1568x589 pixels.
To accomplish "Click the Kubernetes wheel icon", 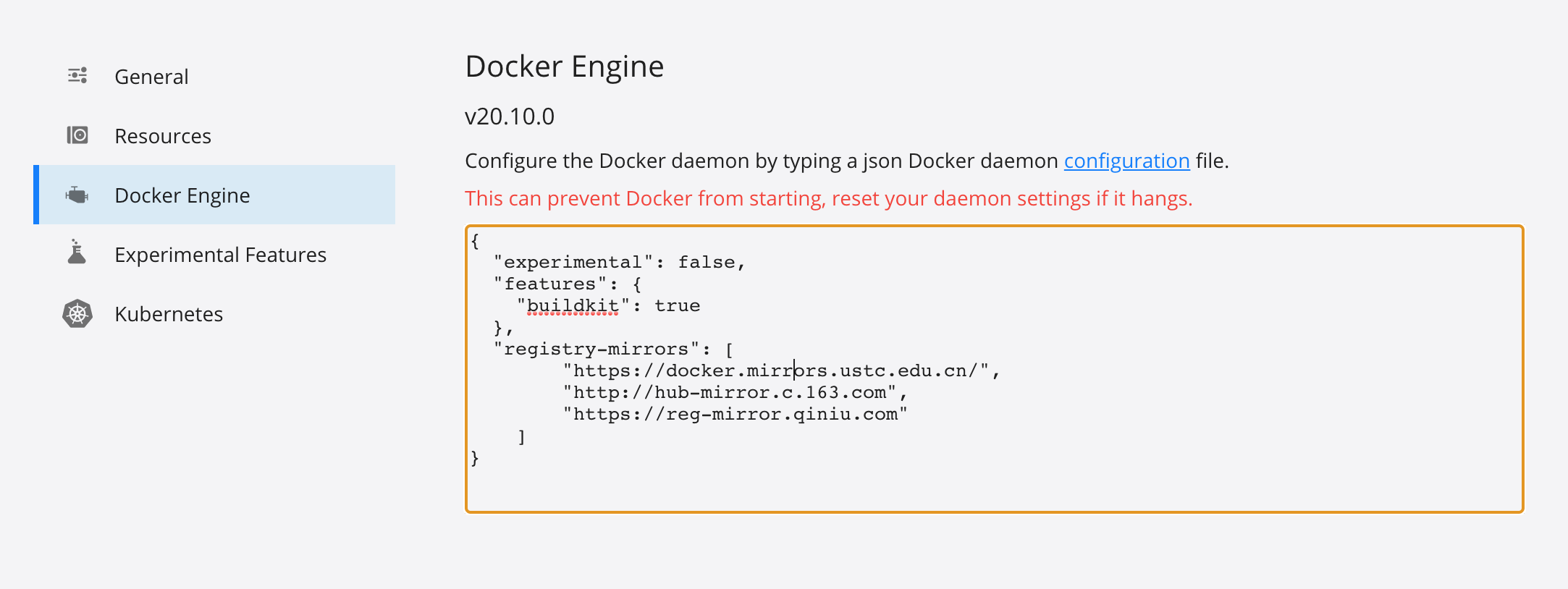I will coord(77,314).
